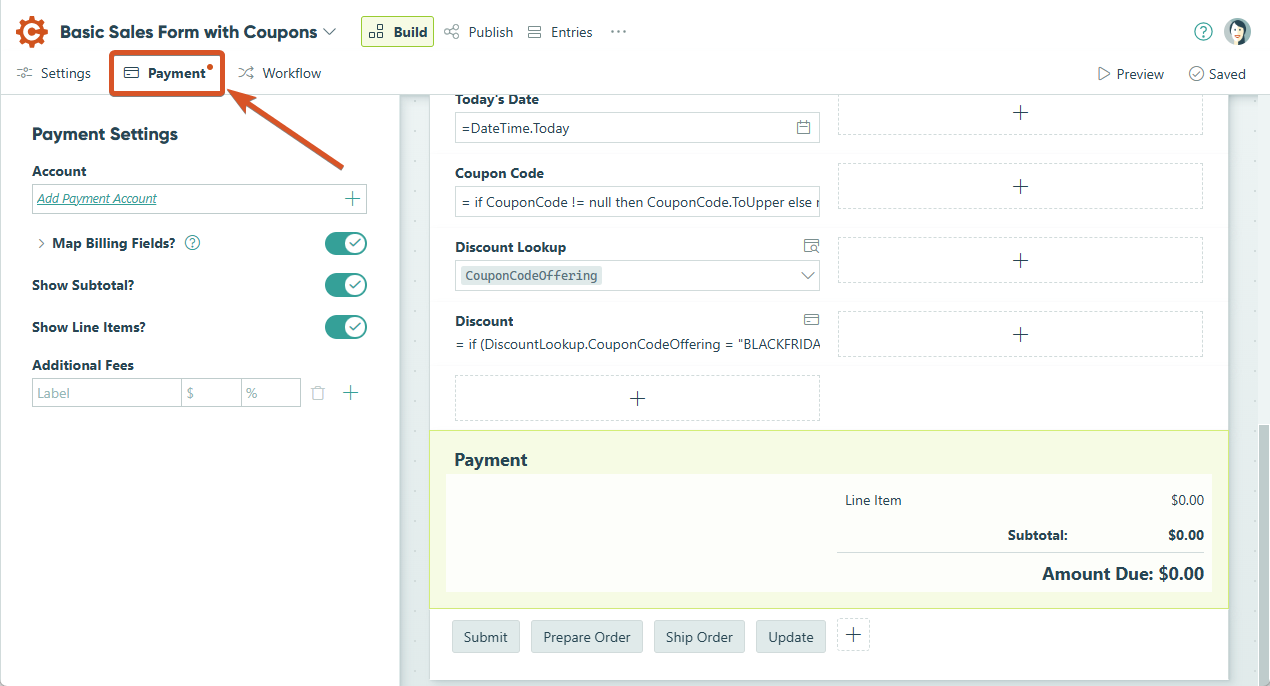This screenshot has width=1270, height=686.
Task: Click the Update button
Action: pyautogui.click(x=791, y=637)
